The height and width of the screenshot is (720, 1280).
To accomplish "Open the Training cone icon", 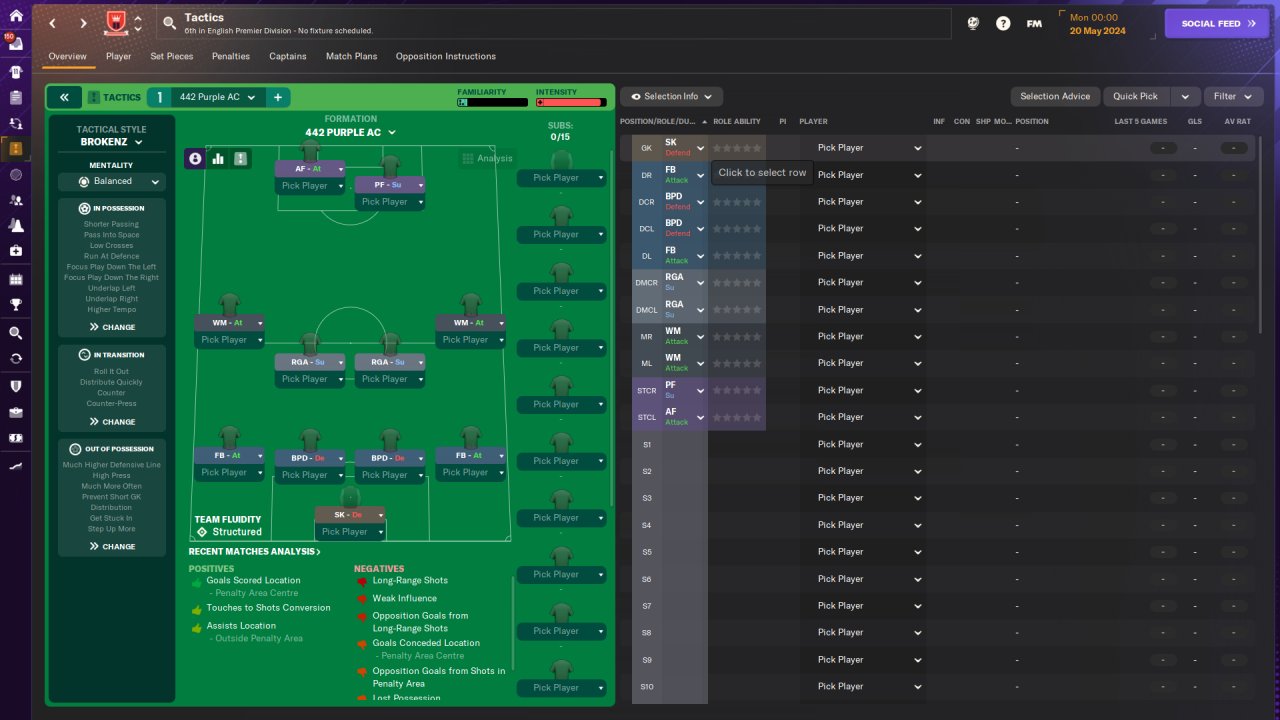I will [x=15, y=226].
